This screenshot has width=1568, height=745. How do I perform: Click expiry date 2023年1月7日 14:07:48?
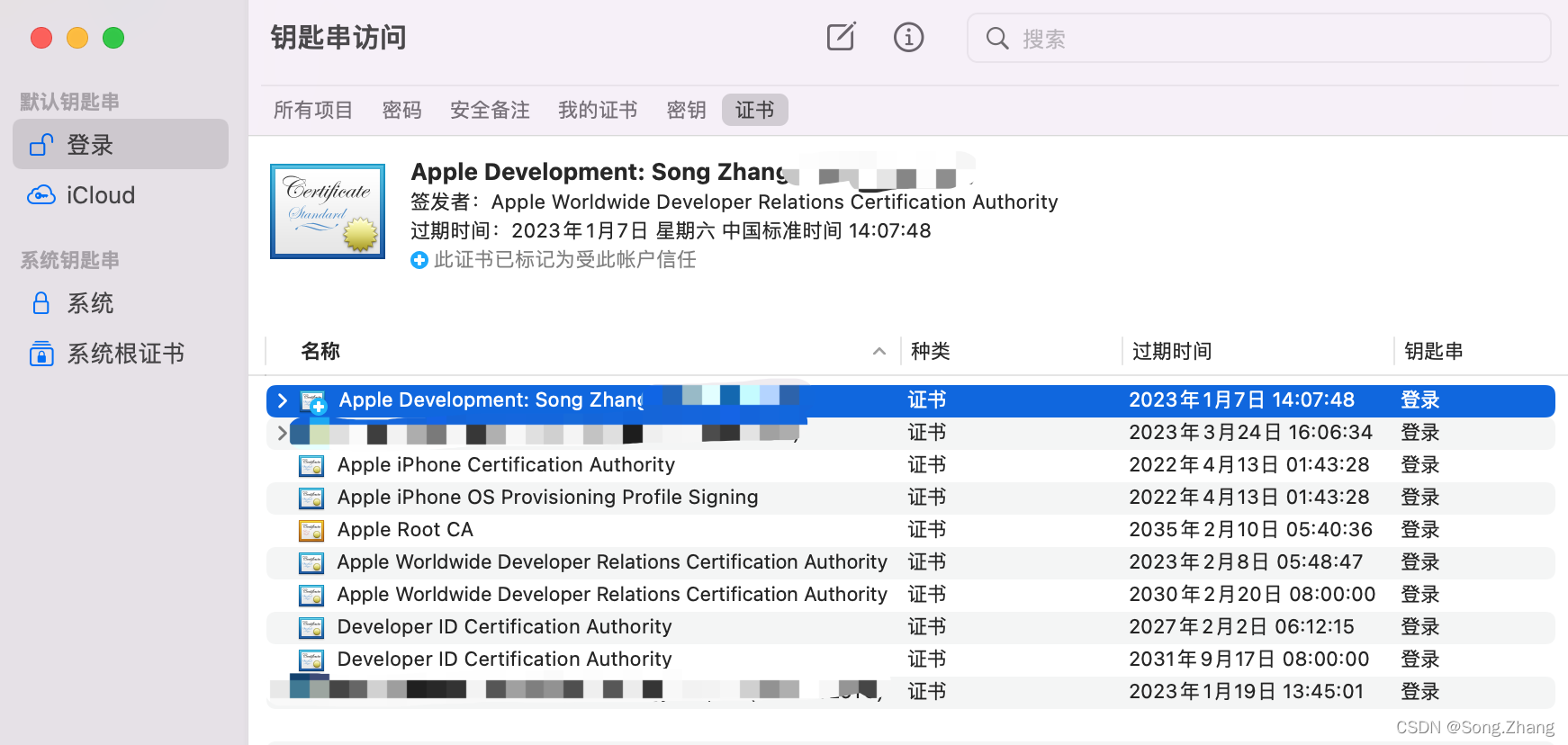tap(1242, 400)
